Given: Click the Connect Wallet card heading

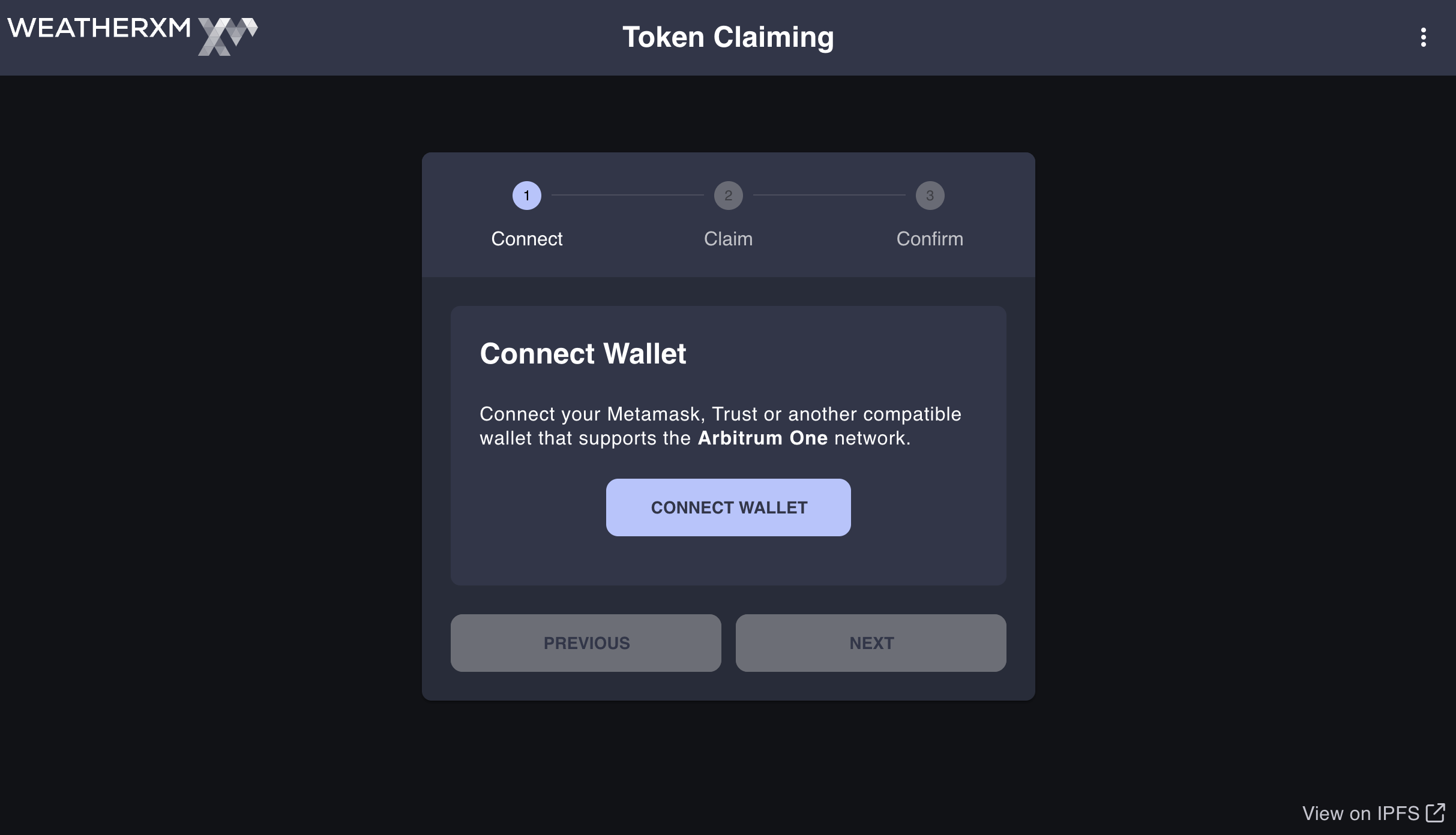Looking at the screenshot, I should tap(583, 353).
